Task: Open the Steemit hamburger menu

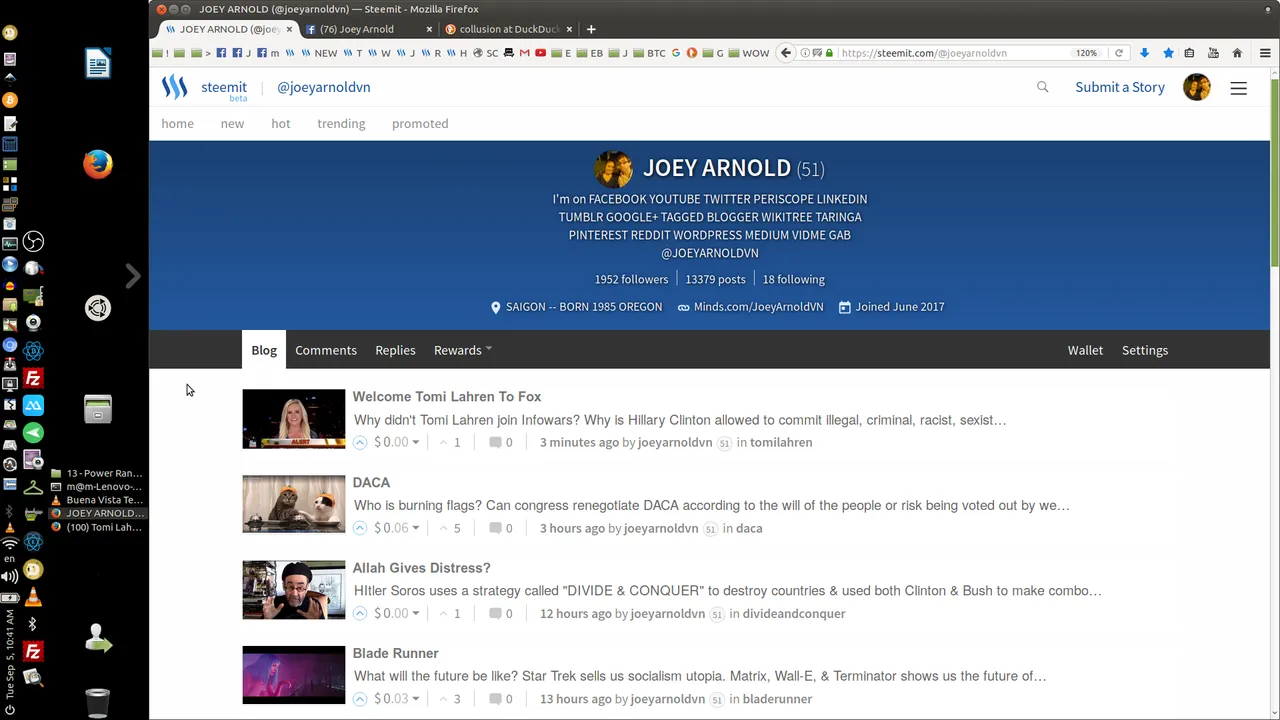Action: click(1238, 88)
